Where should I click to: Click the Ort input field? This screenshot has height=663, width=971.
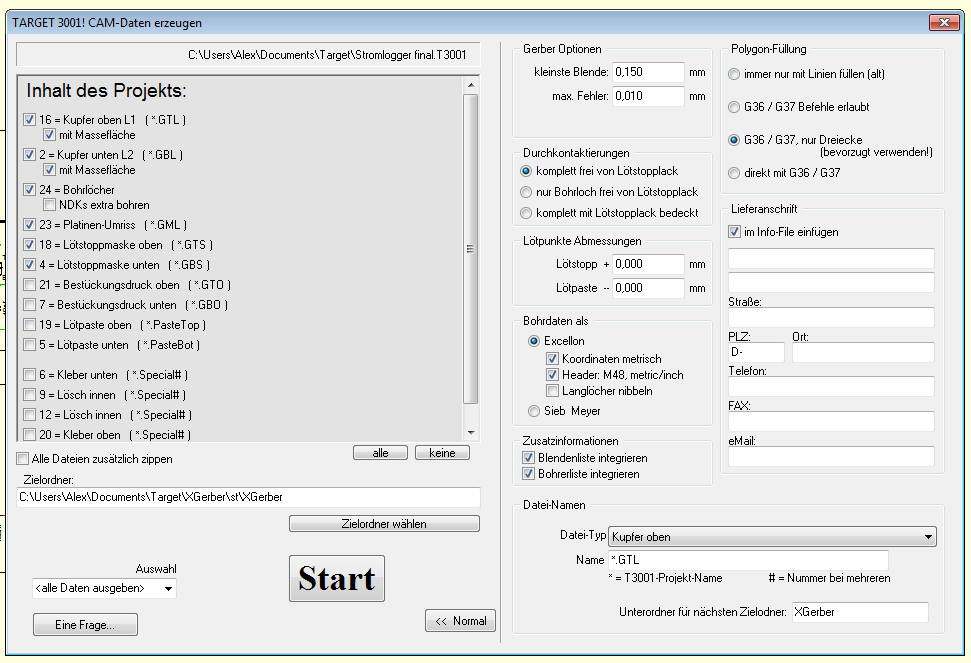[863, 352]
